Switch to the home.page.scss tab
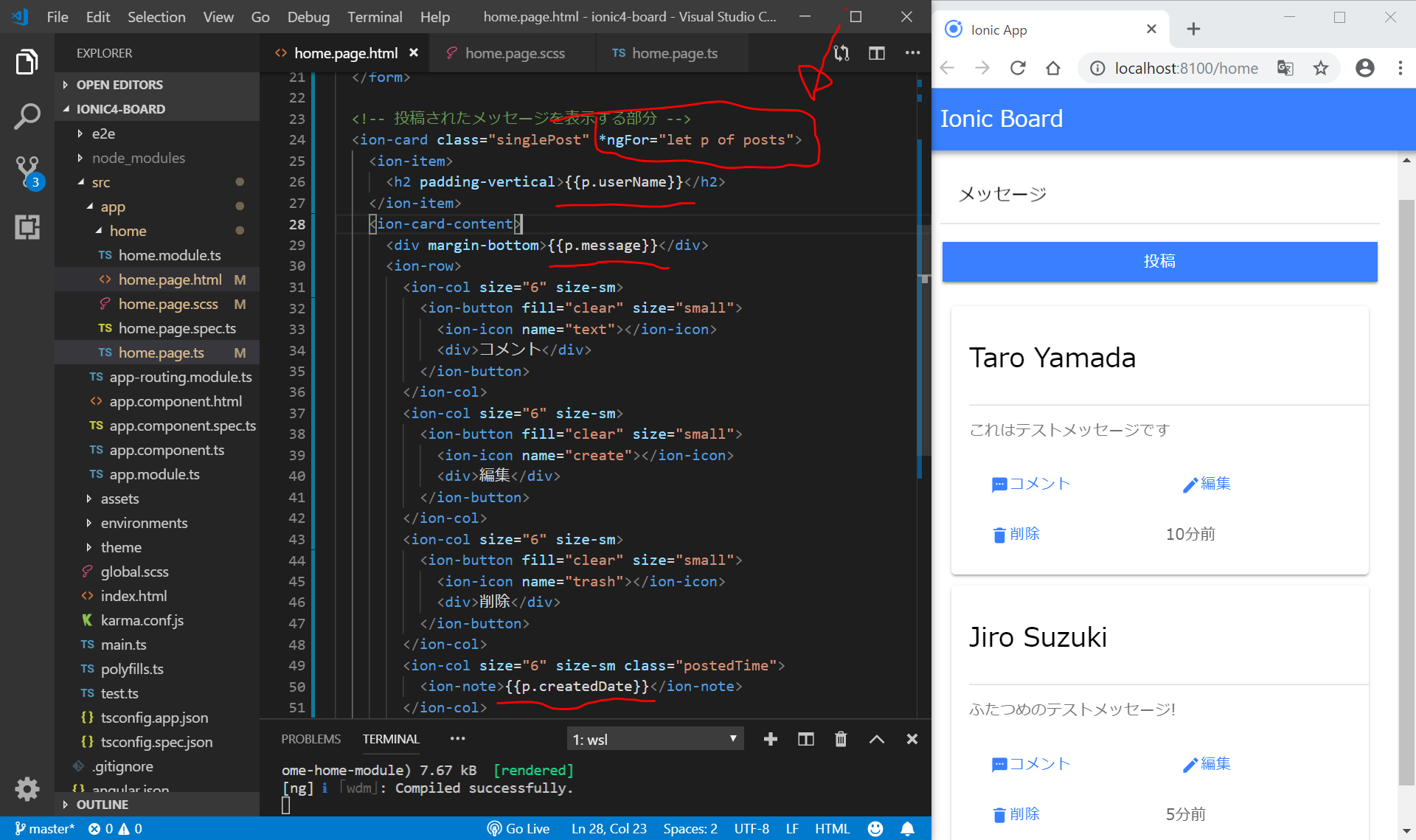 pyautogui.click(x=514, y=53)
